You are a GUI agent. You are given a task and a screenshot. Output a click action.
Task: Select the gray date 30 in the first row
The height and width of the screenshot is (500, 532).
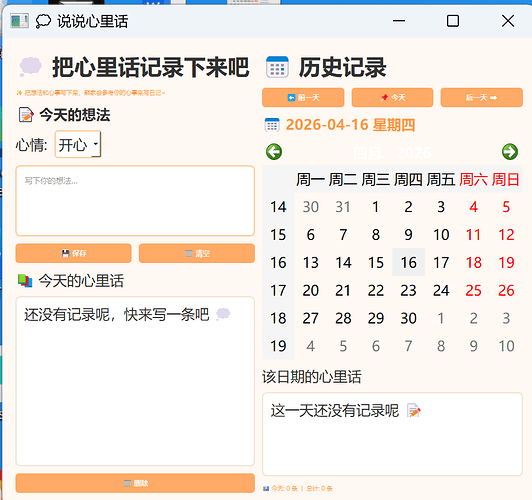[x=310, y=207]
